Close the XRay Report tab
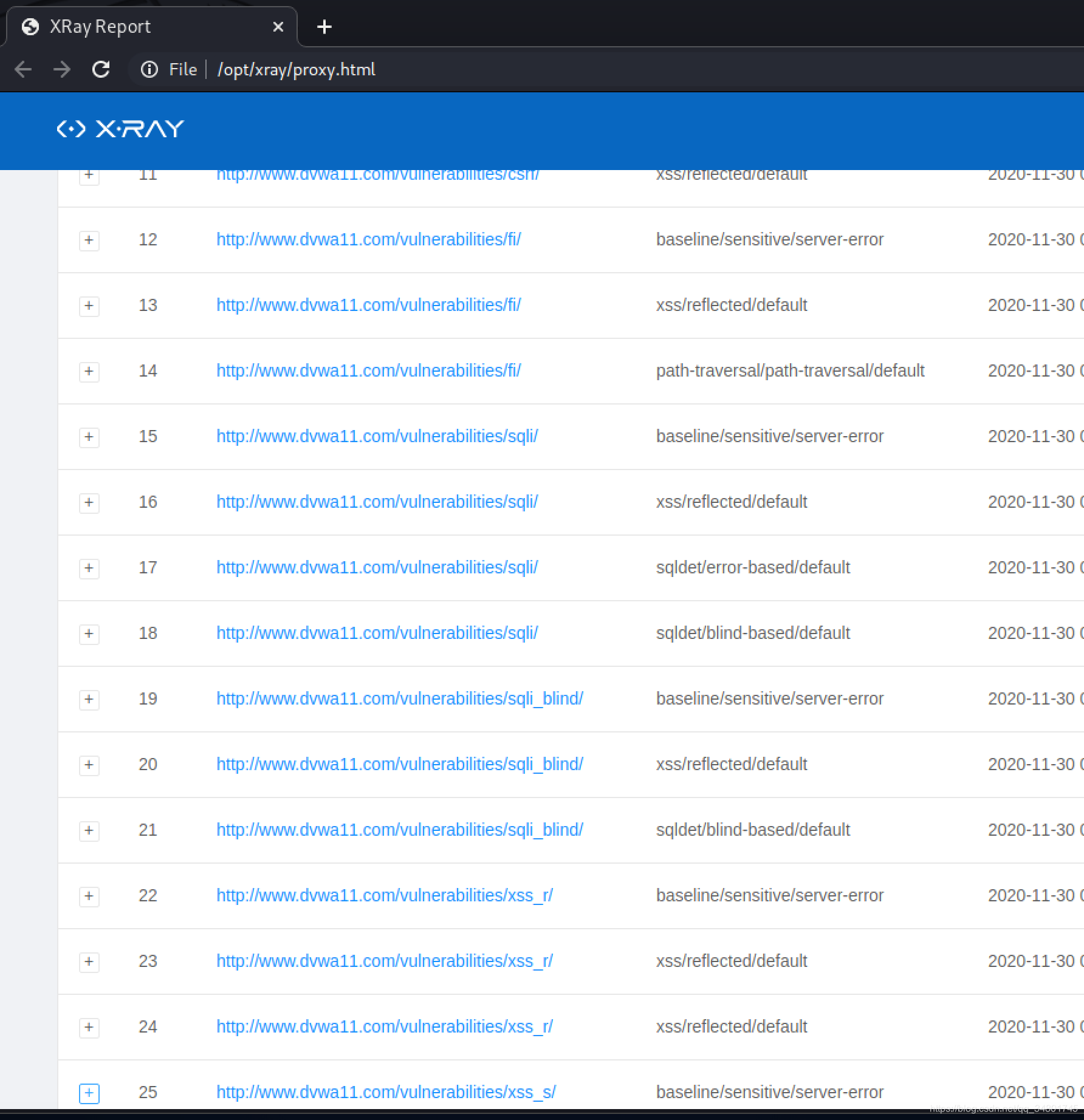This screenshot has width=1084, height=1120. pos(278,27)
